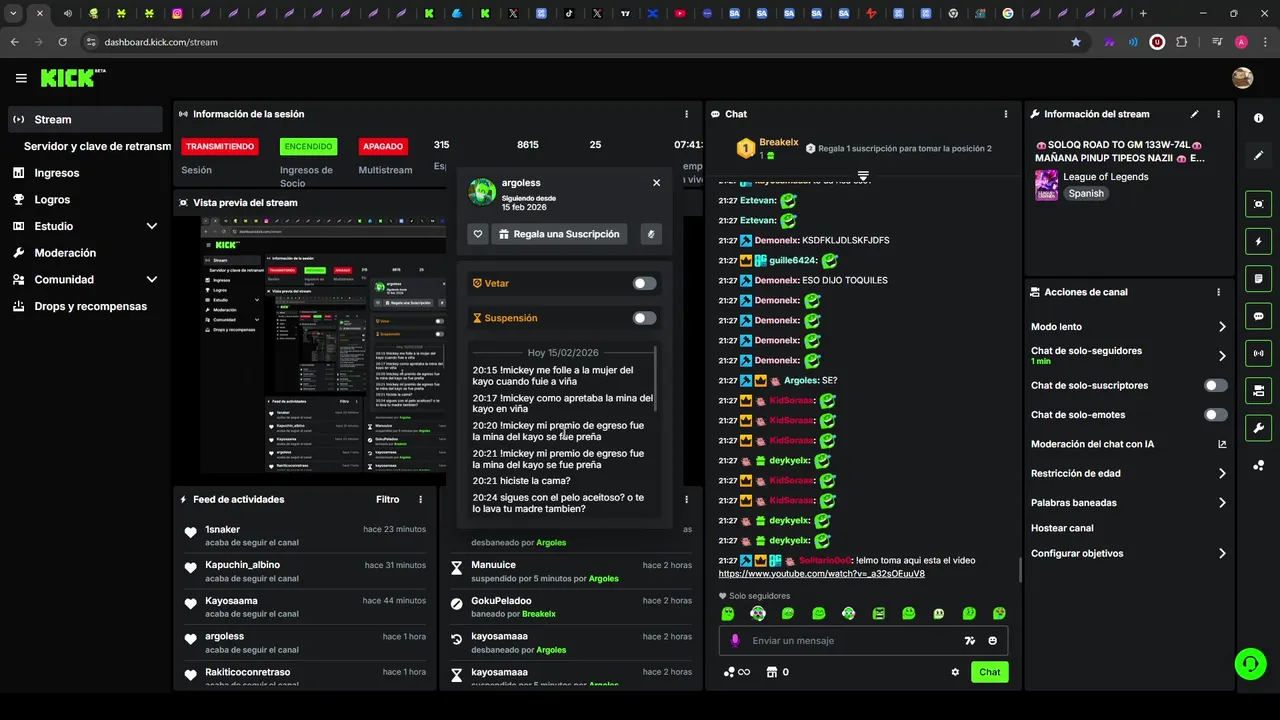Click the Kick logo
Screen dimensions: 1280x720
72,78
